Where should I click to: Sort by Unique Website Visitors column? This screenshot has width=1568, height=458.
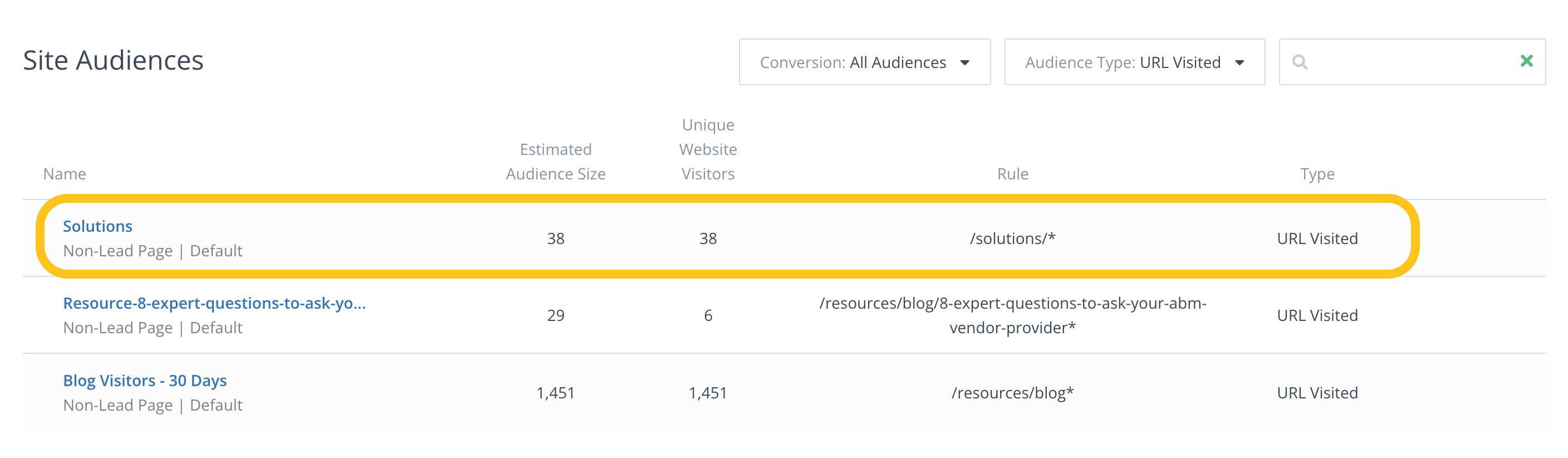click(x=707, y=149)
